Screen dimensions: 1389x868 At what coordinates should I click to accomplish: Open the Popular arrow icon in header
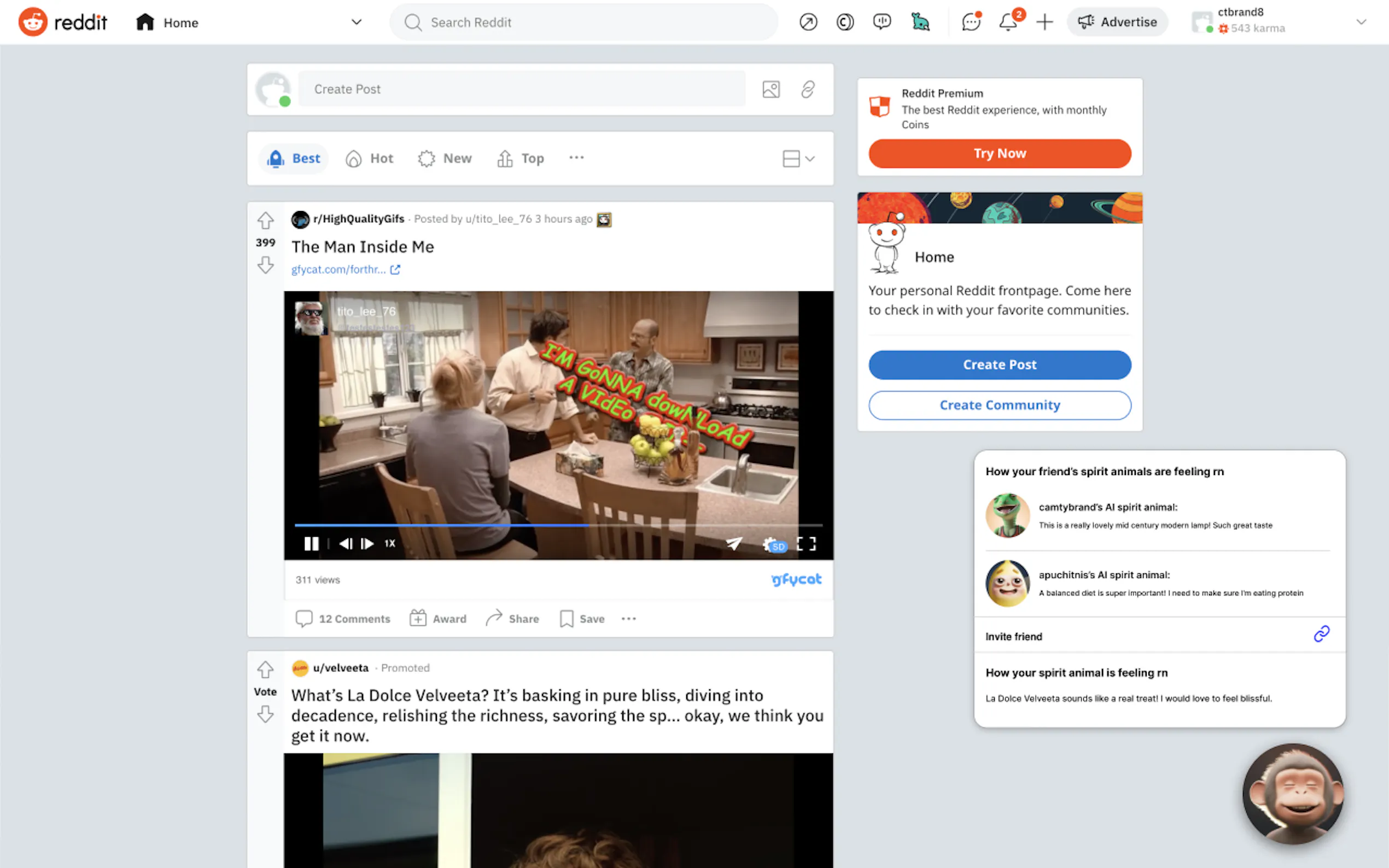808,22
